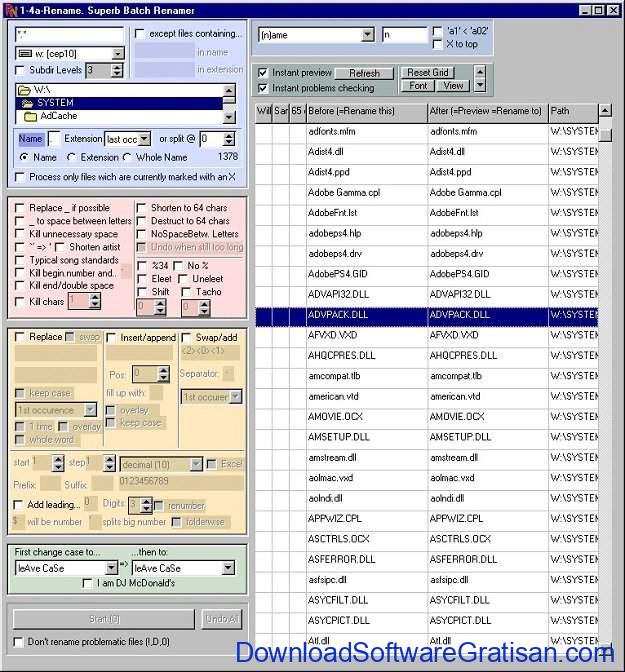This screenshot has height=672, width=625.
Task: Enable 'Add leading...' checkbox
Action: tap(18, 505)
